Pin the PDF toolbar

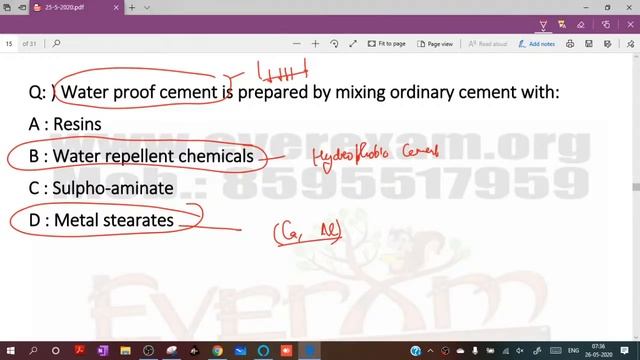[630, 44]
